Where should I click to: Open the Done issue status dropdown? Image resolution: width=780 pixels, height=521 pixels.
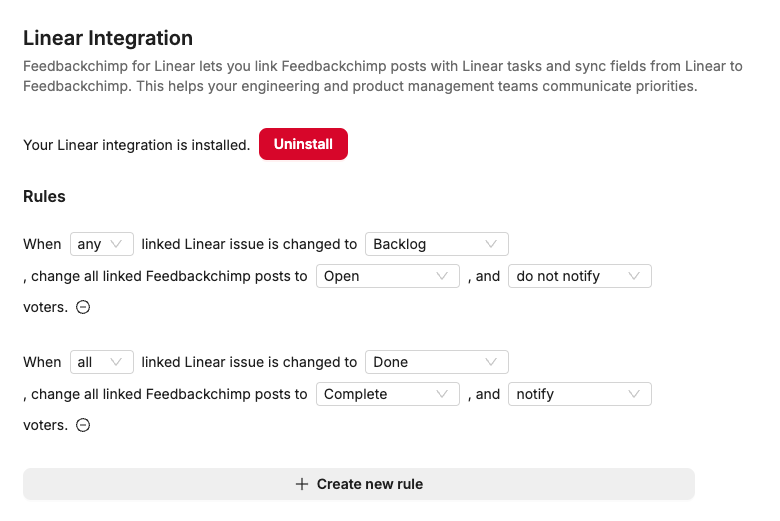tap(436, 362)
